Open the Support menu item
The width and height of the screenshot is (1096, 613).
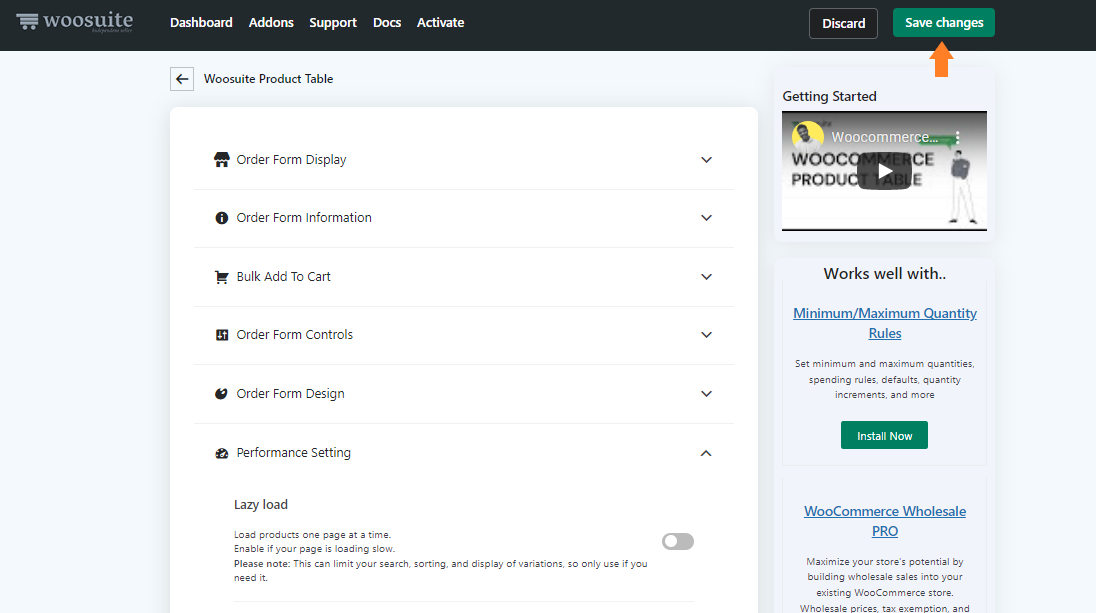pos(333,22)
